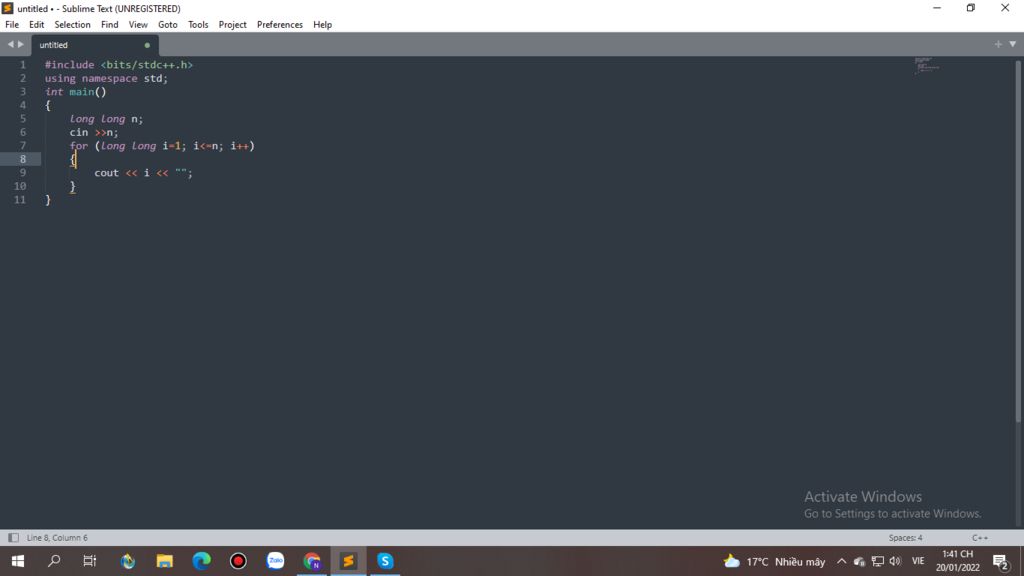
Task: Open Skype from the taskbar
Action: click(385, 561)
